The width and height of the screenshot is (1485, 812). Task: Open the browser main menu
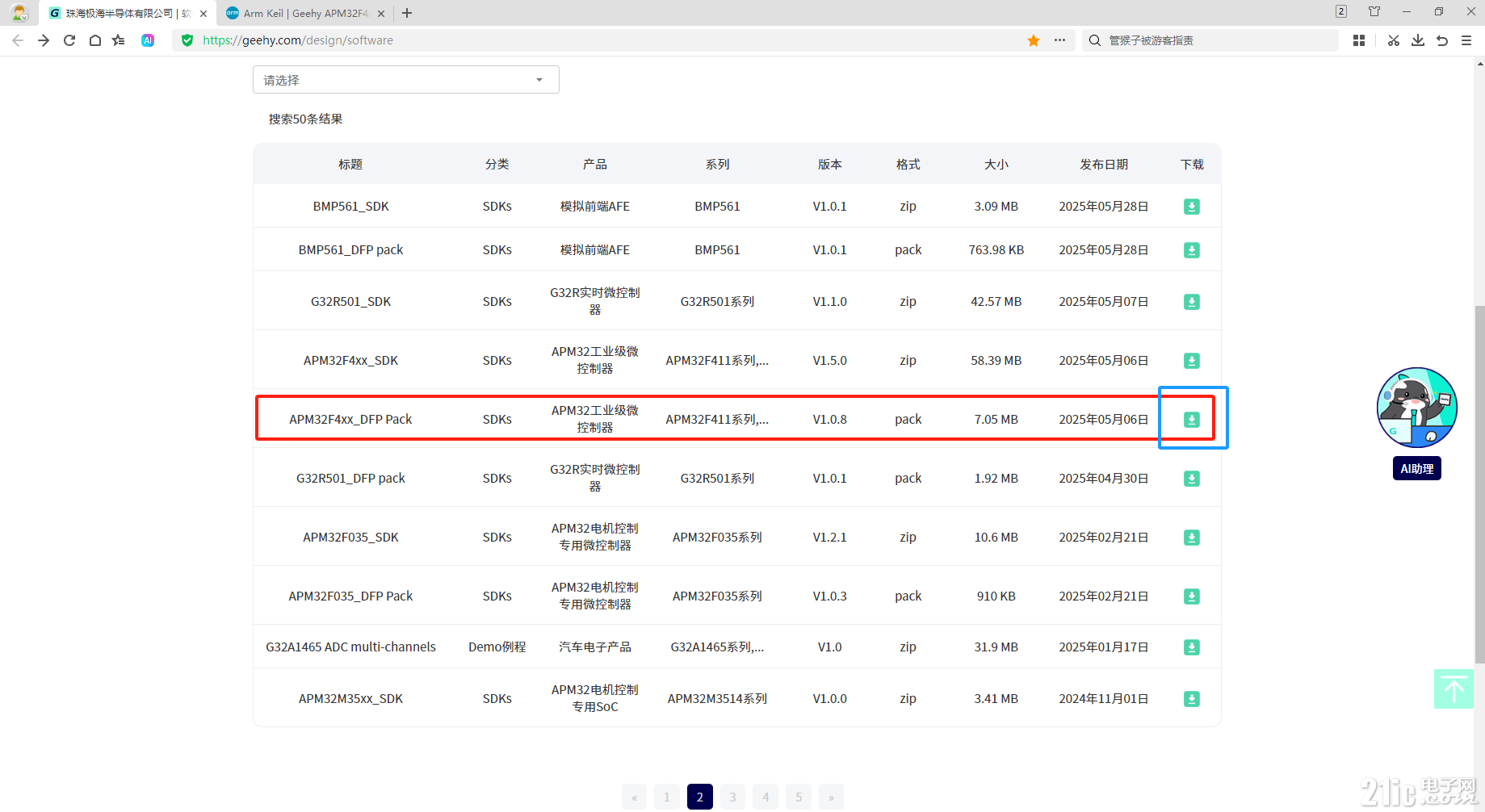[x=1466, y=40]
